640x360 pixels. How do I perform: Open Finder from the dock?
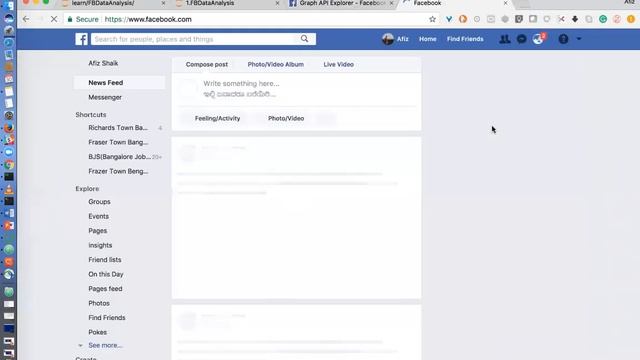pos(9,6)
